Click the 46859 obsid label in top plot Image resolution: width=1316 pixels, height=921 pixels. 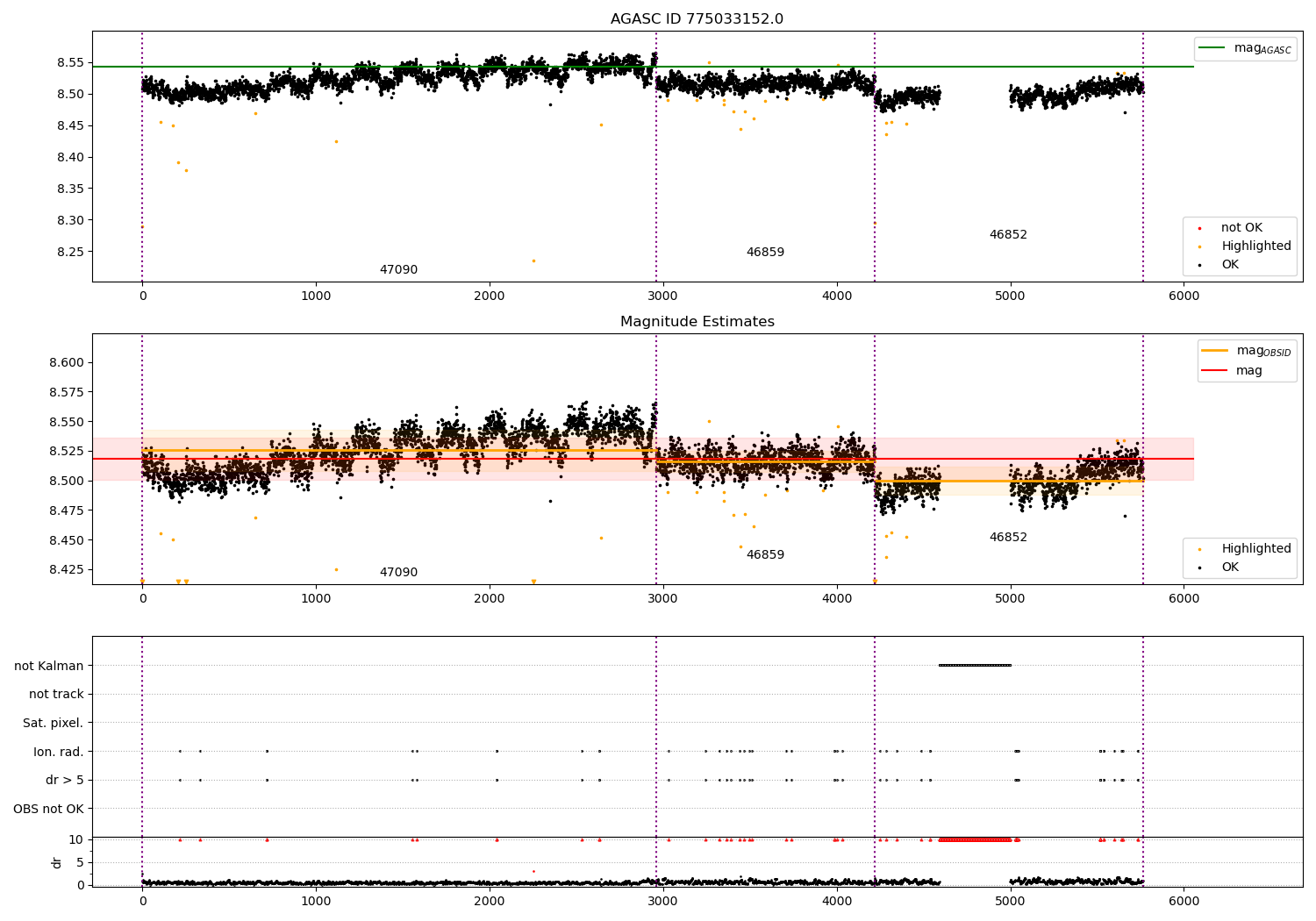pyautogui.click(x=765, y=253)
